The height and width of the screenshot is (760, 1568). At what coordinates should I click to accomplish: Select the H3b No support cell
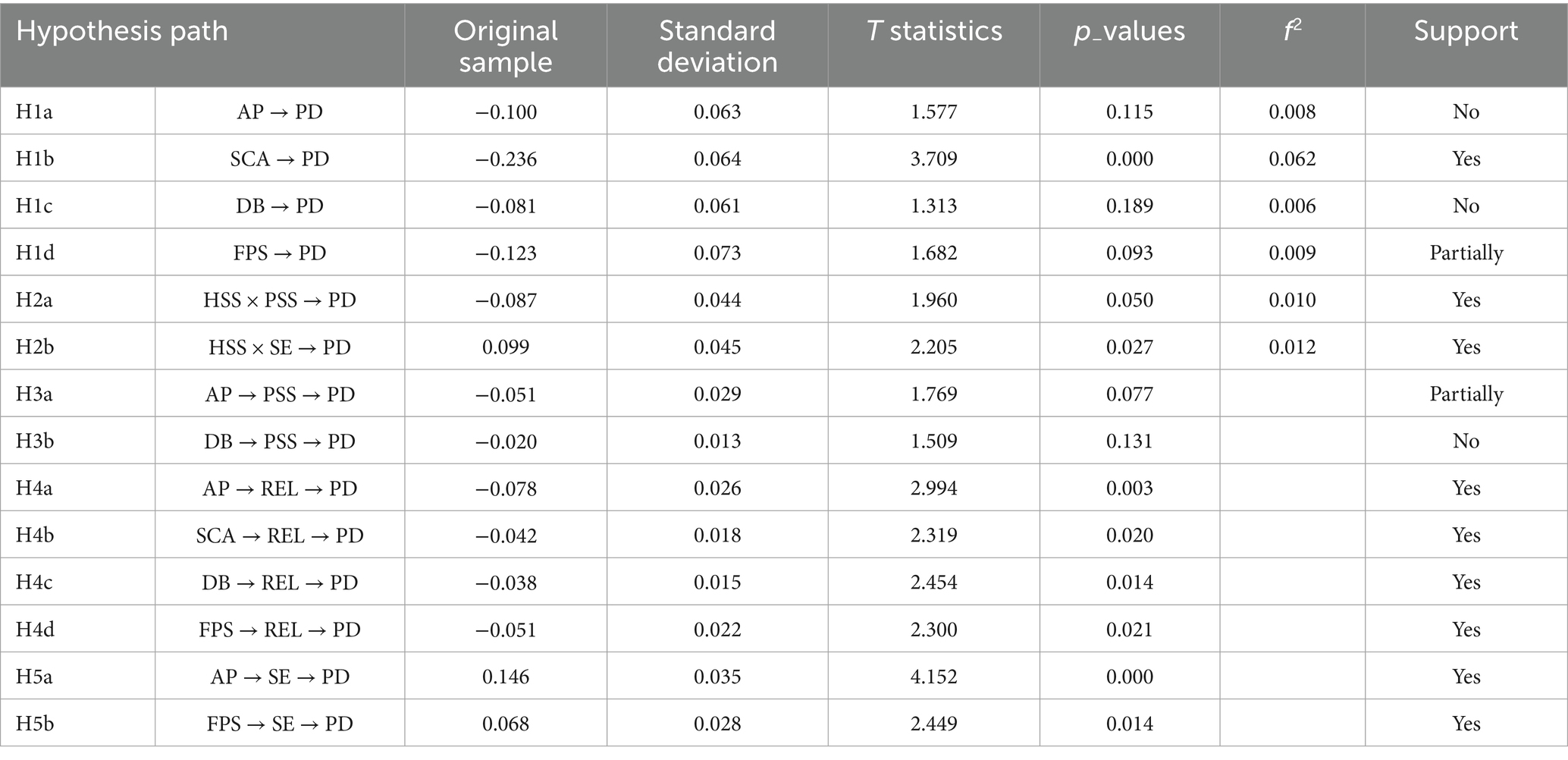tap(1466, 441)
